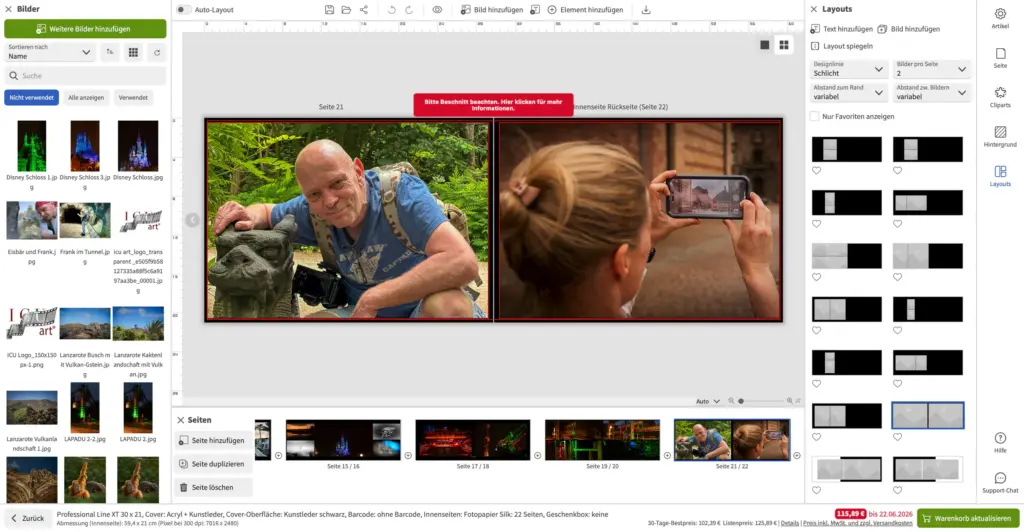Refresh the image list

[157, 52]
